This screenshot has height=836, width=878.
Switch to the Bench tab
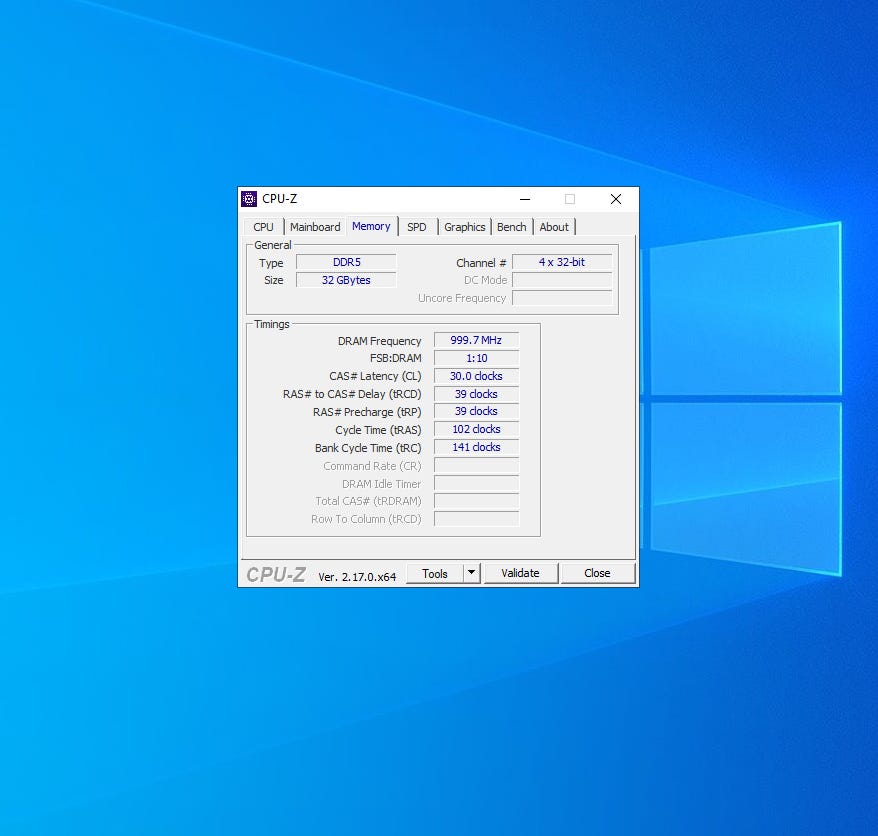tap(511, 227)
